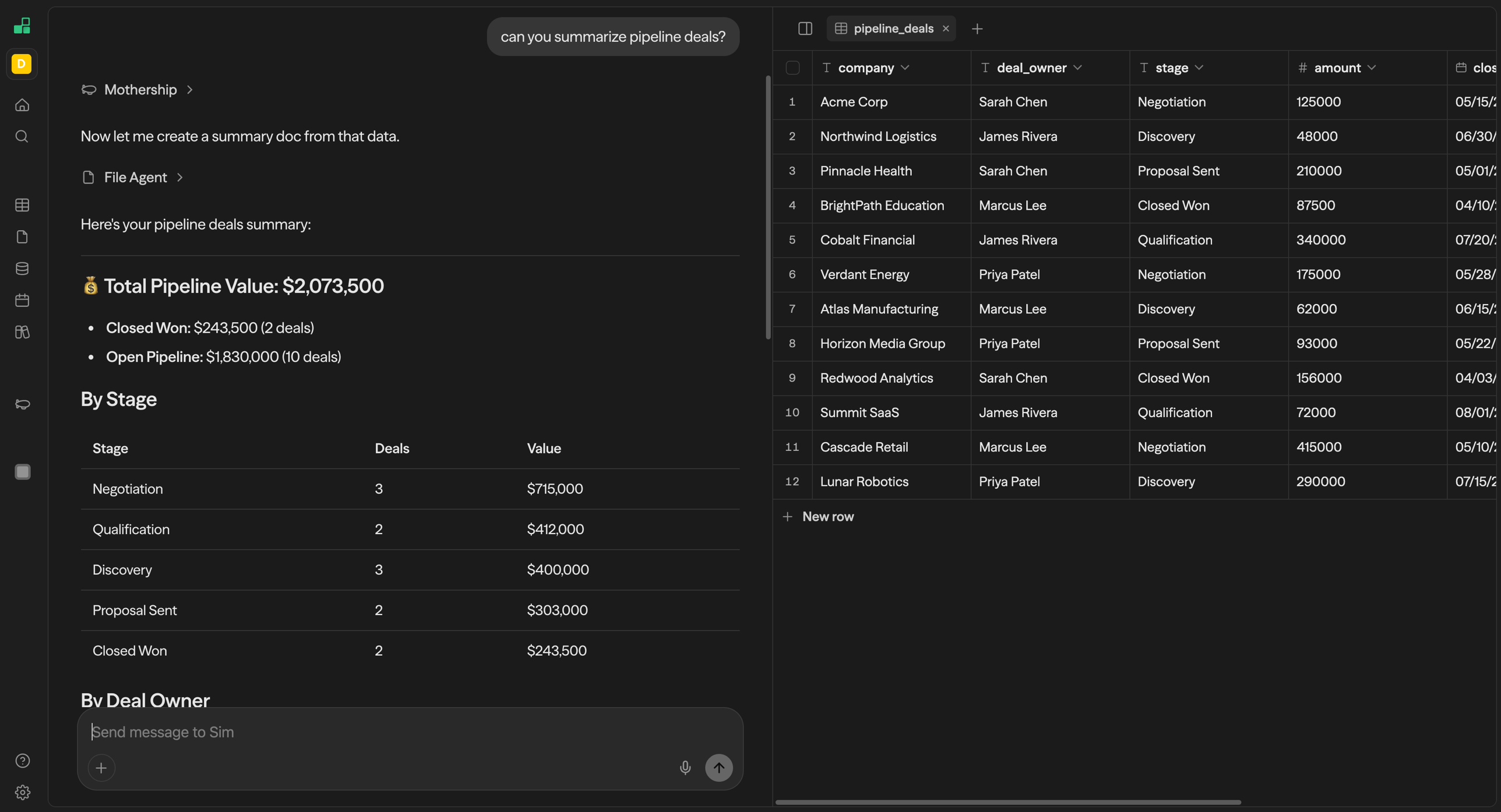
Task: Close the pipeline_deals tab
Action: coord(946,29)
